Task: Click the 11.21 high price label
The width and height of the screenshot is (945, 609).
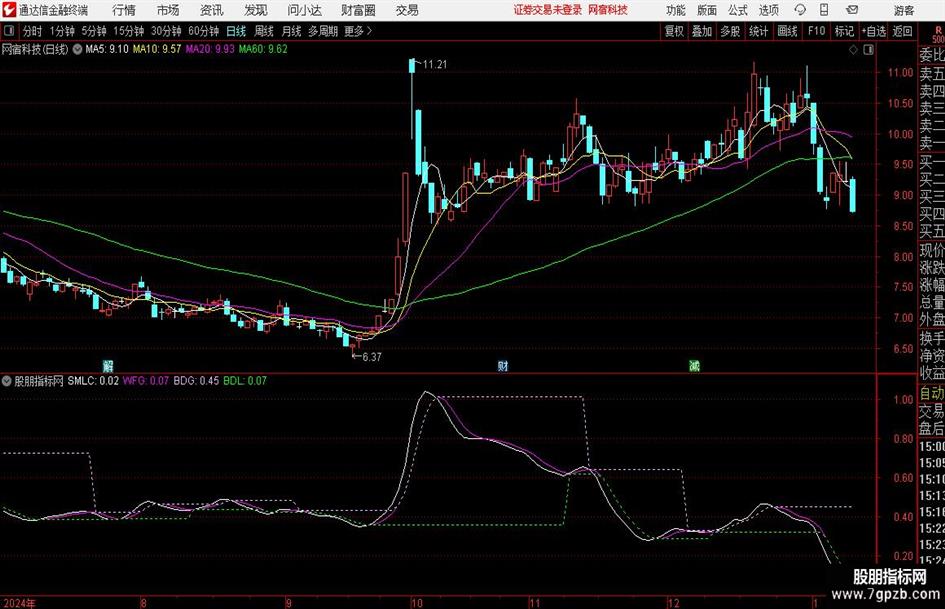Action: pyautogui.click(x=435, y=65)
